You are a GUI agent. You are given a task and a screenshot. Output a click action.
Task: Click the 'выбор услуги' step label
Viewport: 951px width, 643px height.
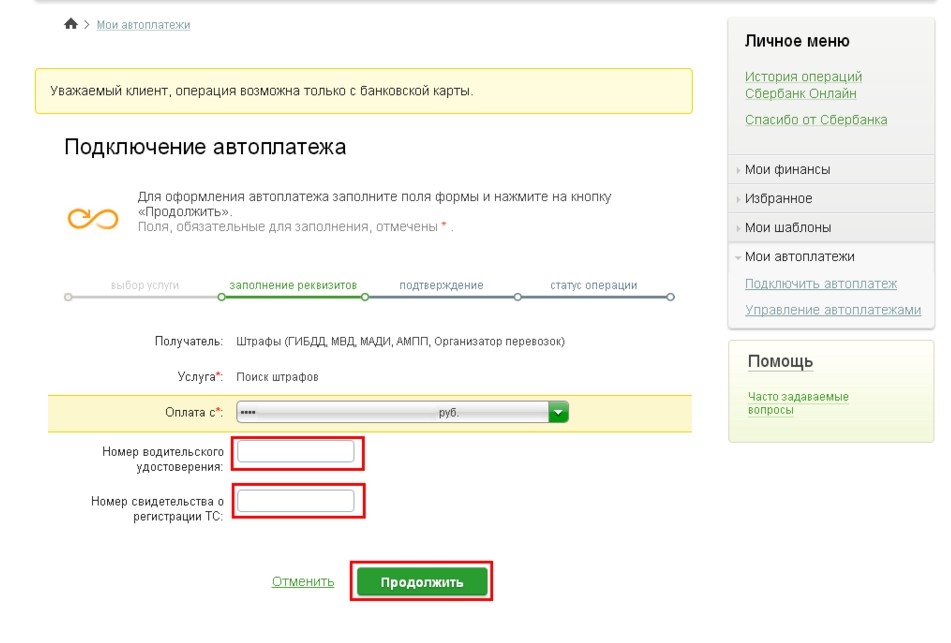coord(145,285)
